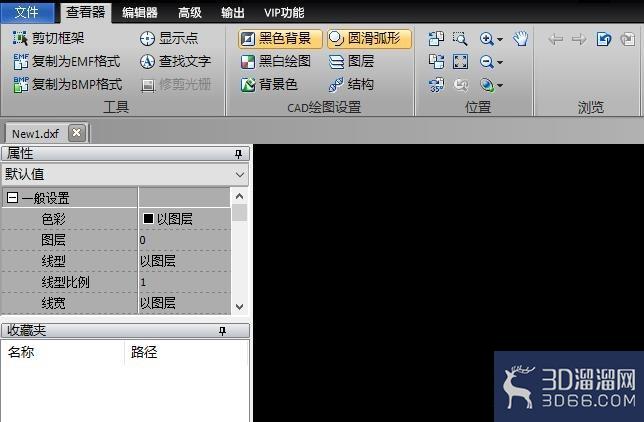Image resolution: width=644 pixels, height=422 pixels.
Task: Click the back arrow in 浏览 group
Action: click(556, 39)
